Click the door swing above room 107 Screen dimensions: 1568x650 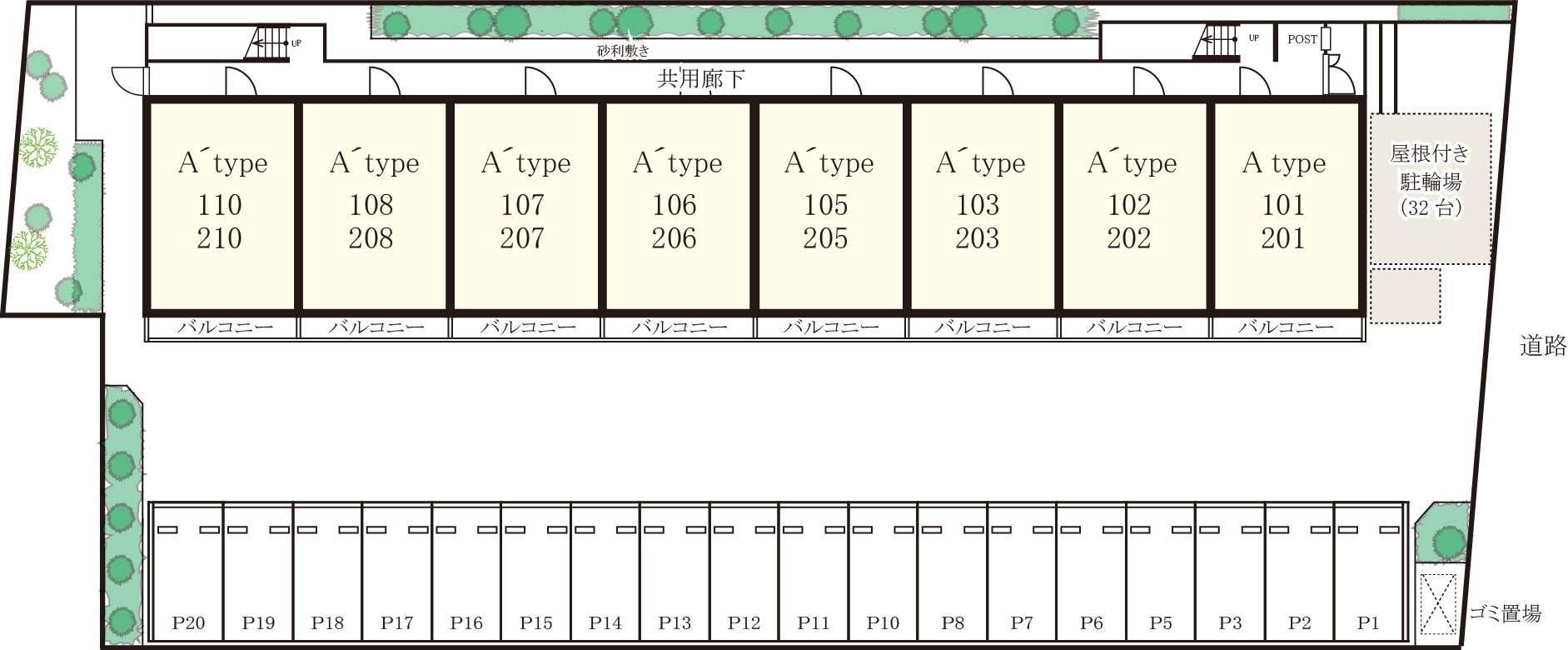540,82
